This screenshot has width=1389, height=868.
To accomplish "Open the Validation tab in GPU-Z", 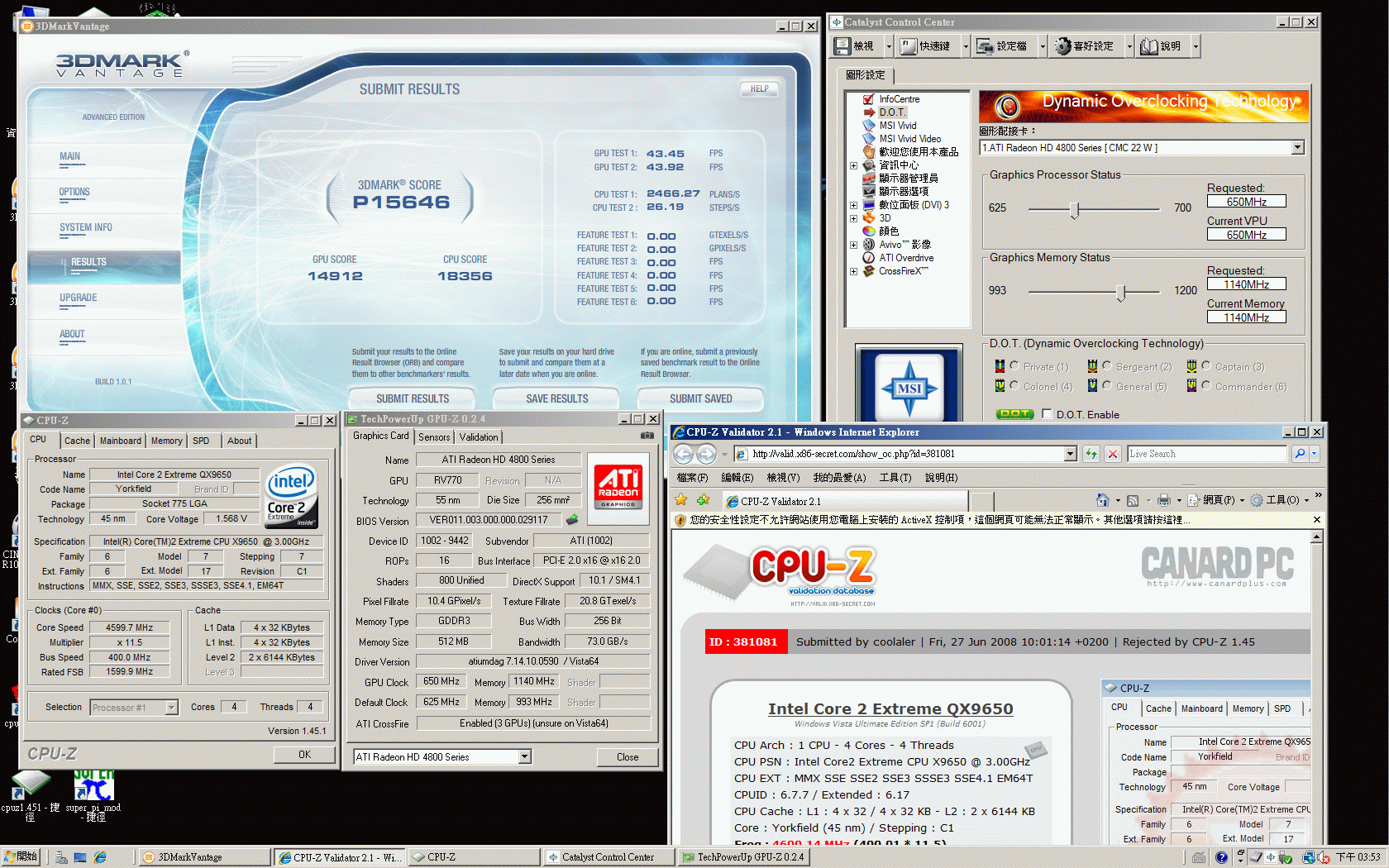I will point(479,437).
